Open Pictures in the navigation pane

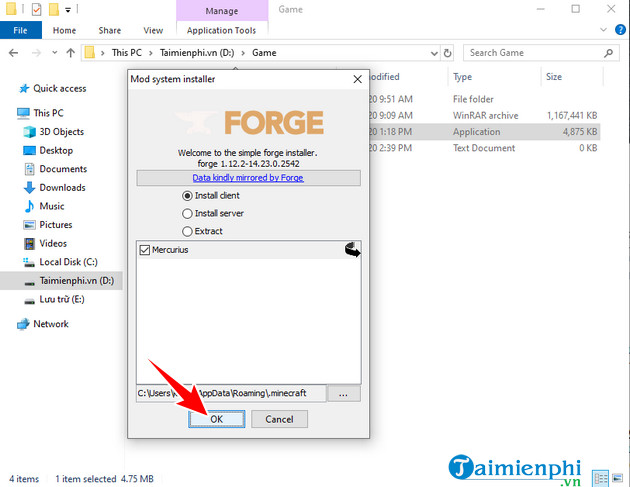(55, 225)
